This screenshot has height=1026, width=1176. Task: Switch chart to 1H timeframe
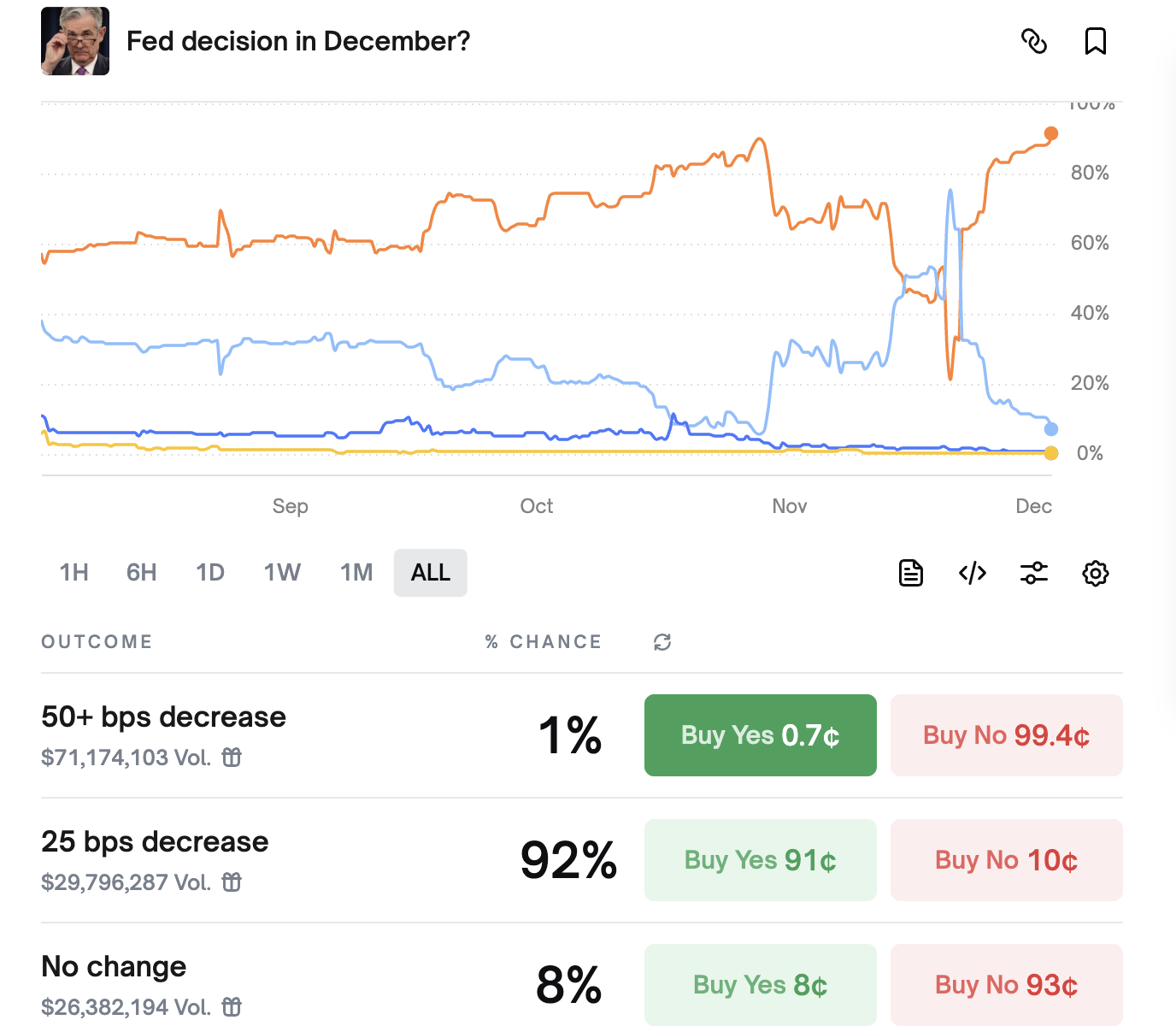(x=73, y=573)
